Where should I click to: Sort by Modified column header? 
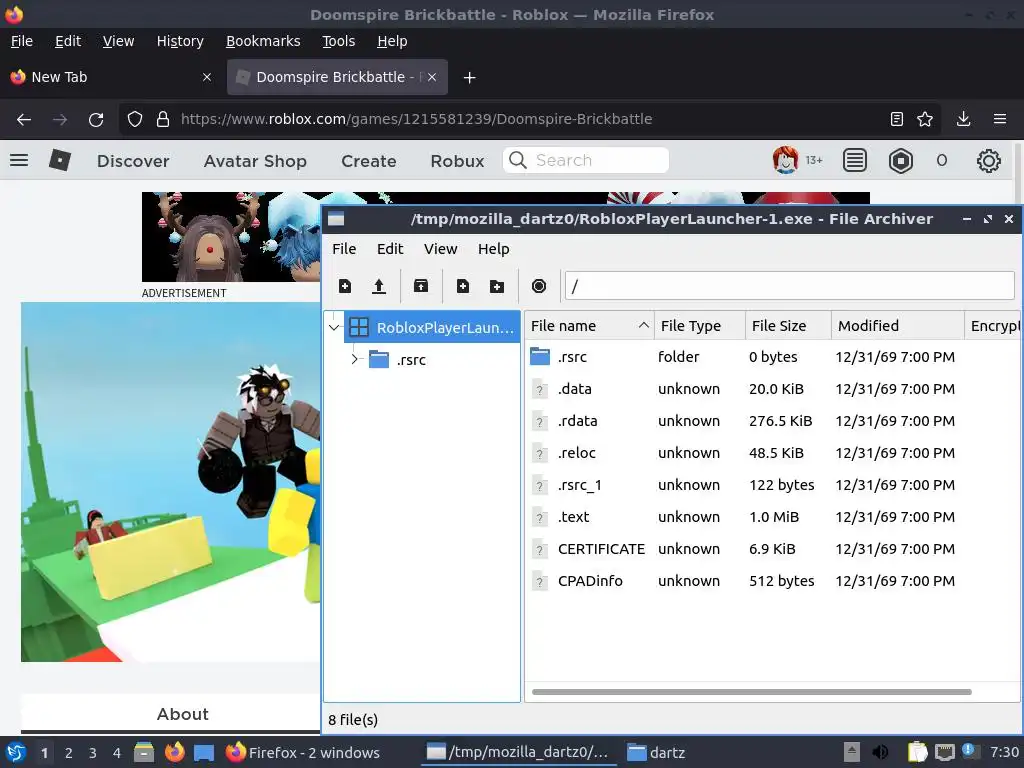point(897,325)
